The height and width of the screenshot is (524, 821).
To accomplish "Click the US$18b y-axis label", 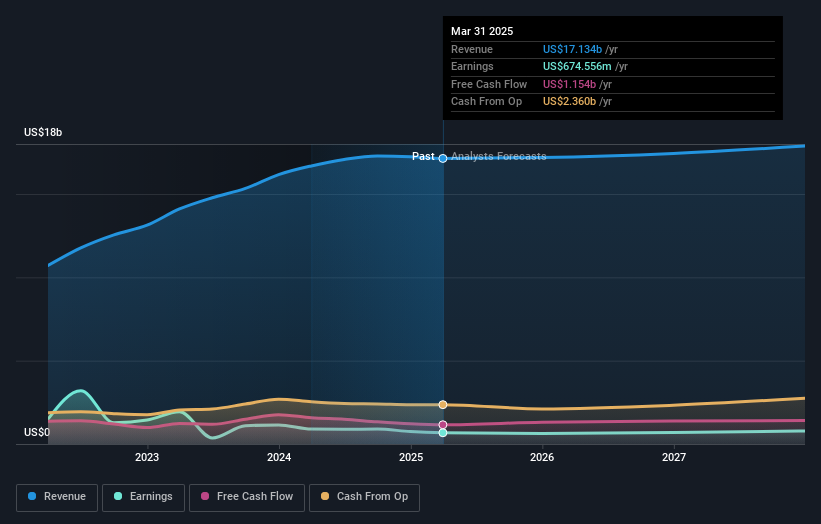I will tap(43, 132).
